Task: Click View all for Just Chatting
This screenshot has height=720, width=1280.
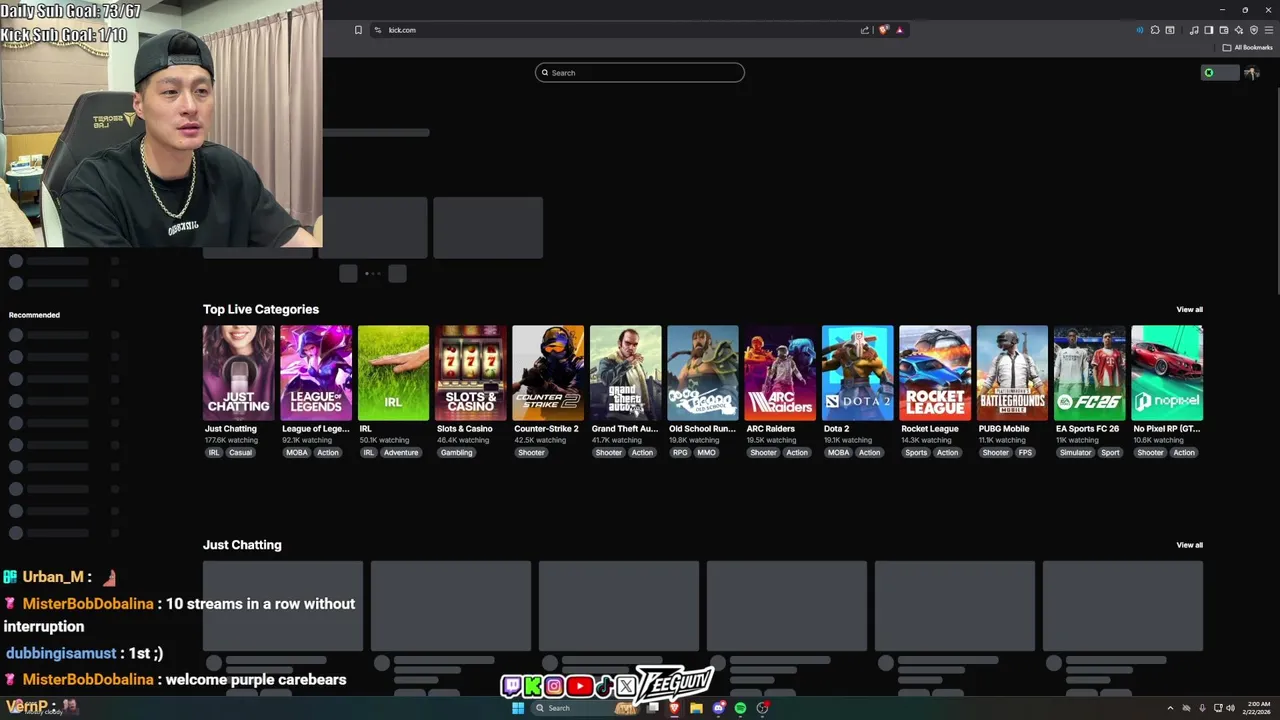Action: pos(1189,545)
